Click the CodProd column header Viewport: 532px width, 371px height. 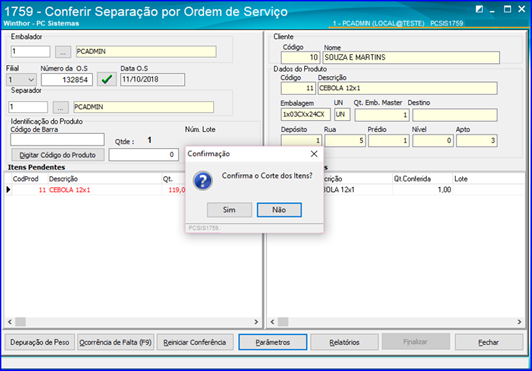click(29, 179)
